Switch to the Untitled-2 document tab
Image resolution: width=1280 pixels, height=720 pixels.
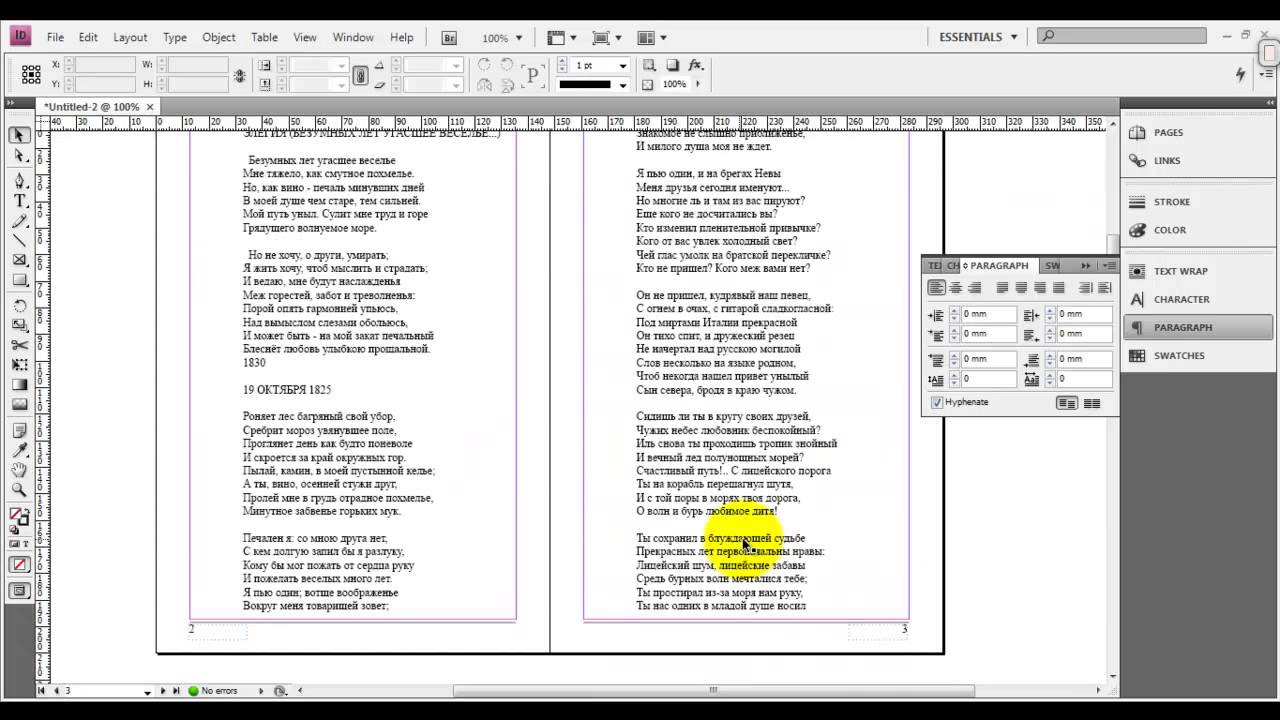pos(92,107)
